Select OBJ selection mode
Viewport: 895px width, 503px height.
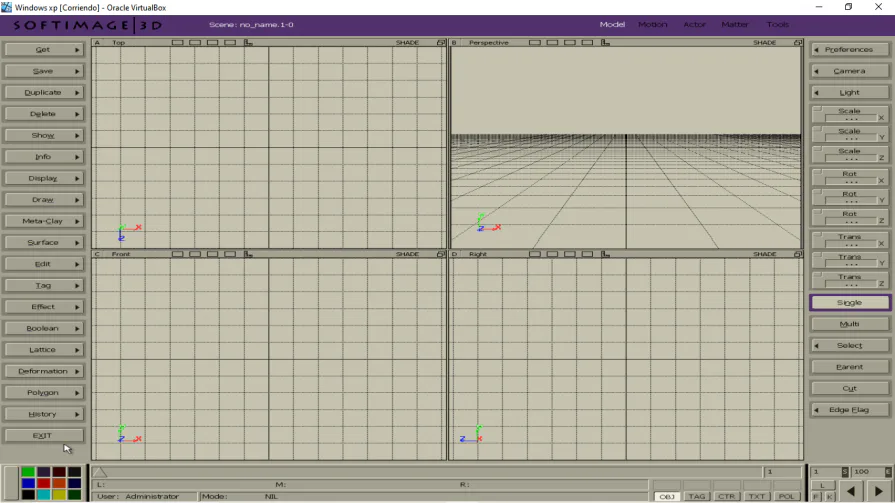pos(667,497)
